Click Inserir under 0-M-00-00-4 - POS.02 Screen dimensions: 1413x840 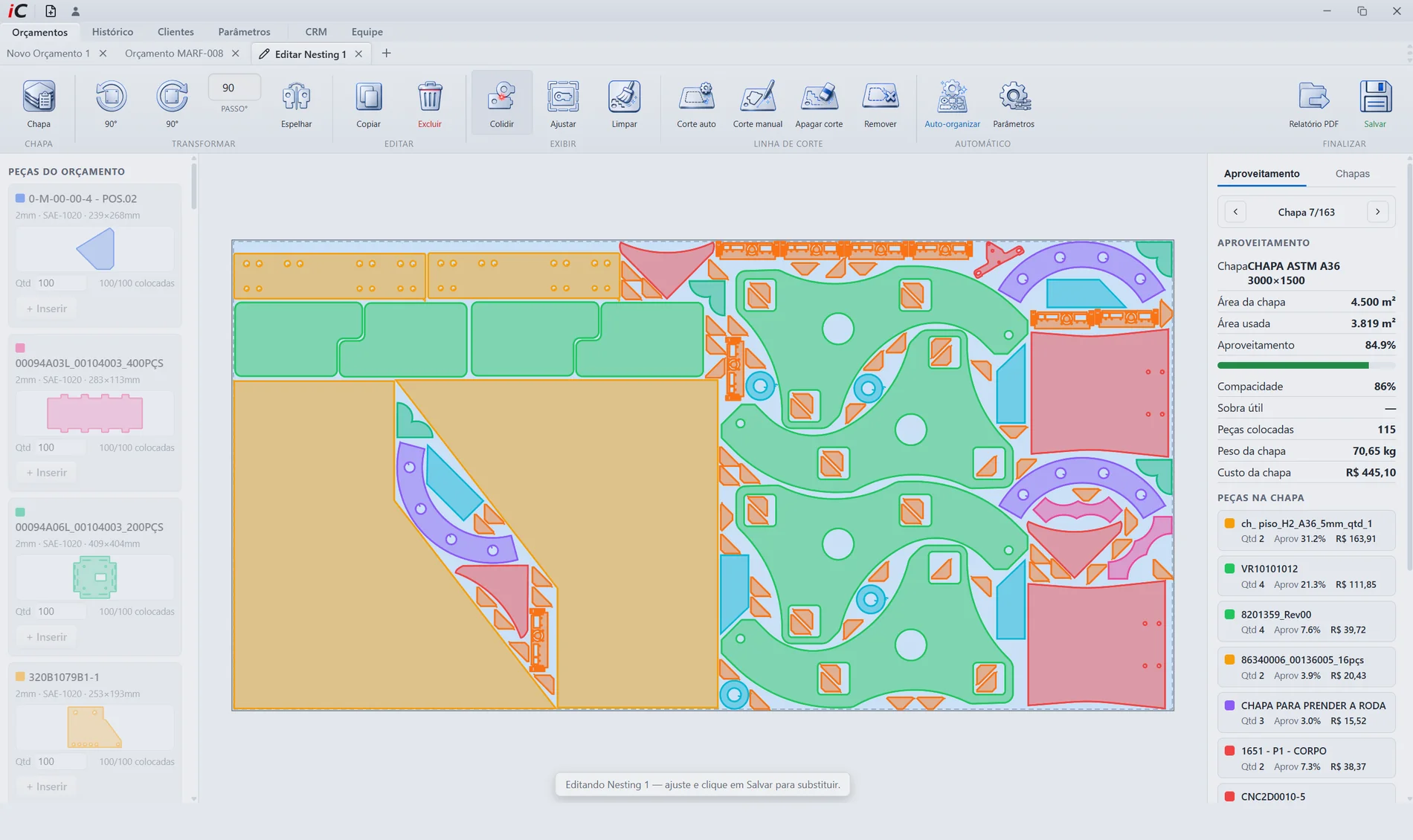[46, 308]
